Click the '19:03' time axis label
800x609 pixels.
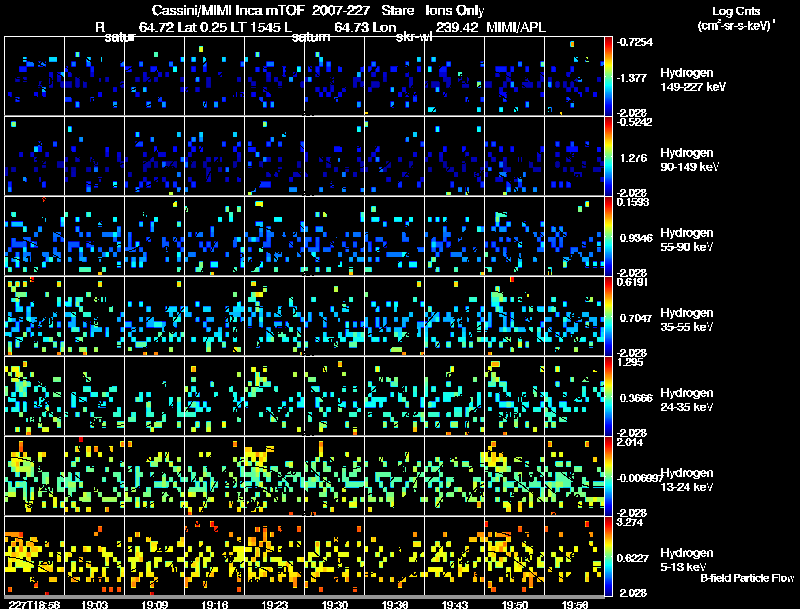(x=94, y=604)
